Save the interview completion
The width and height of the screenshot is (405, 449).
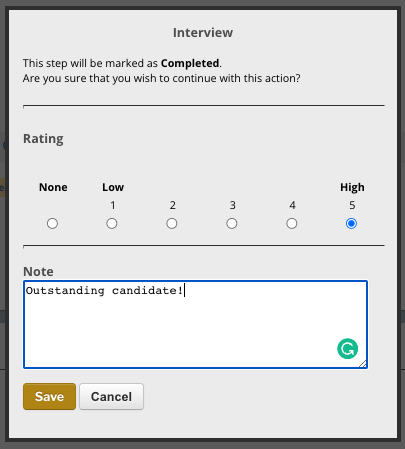click(49, 396)
